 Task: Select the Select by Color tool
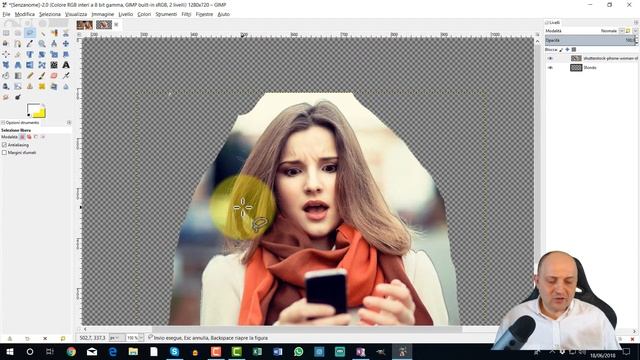click(x=54, y=33)
